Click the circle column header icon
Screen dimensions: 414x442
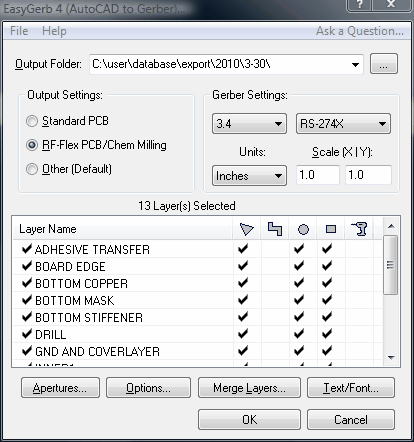[303, 229]
